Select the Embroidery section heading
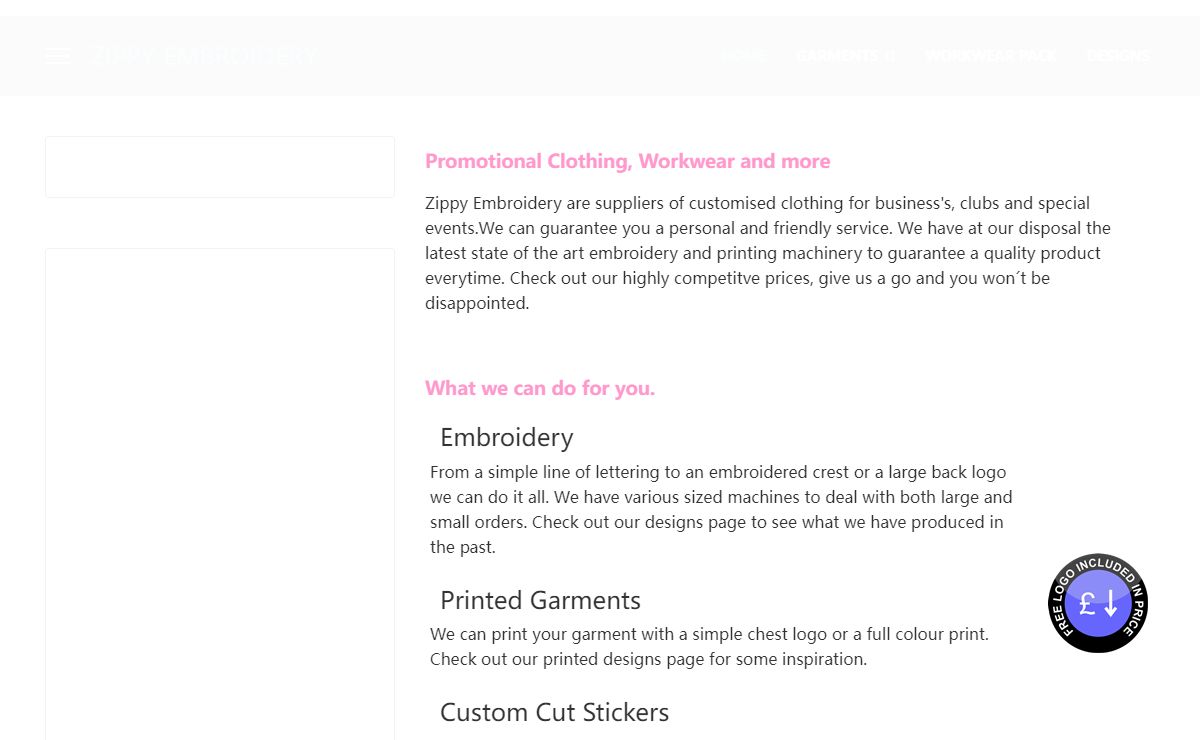This screenshot has width=1200, height=740. 507,437
